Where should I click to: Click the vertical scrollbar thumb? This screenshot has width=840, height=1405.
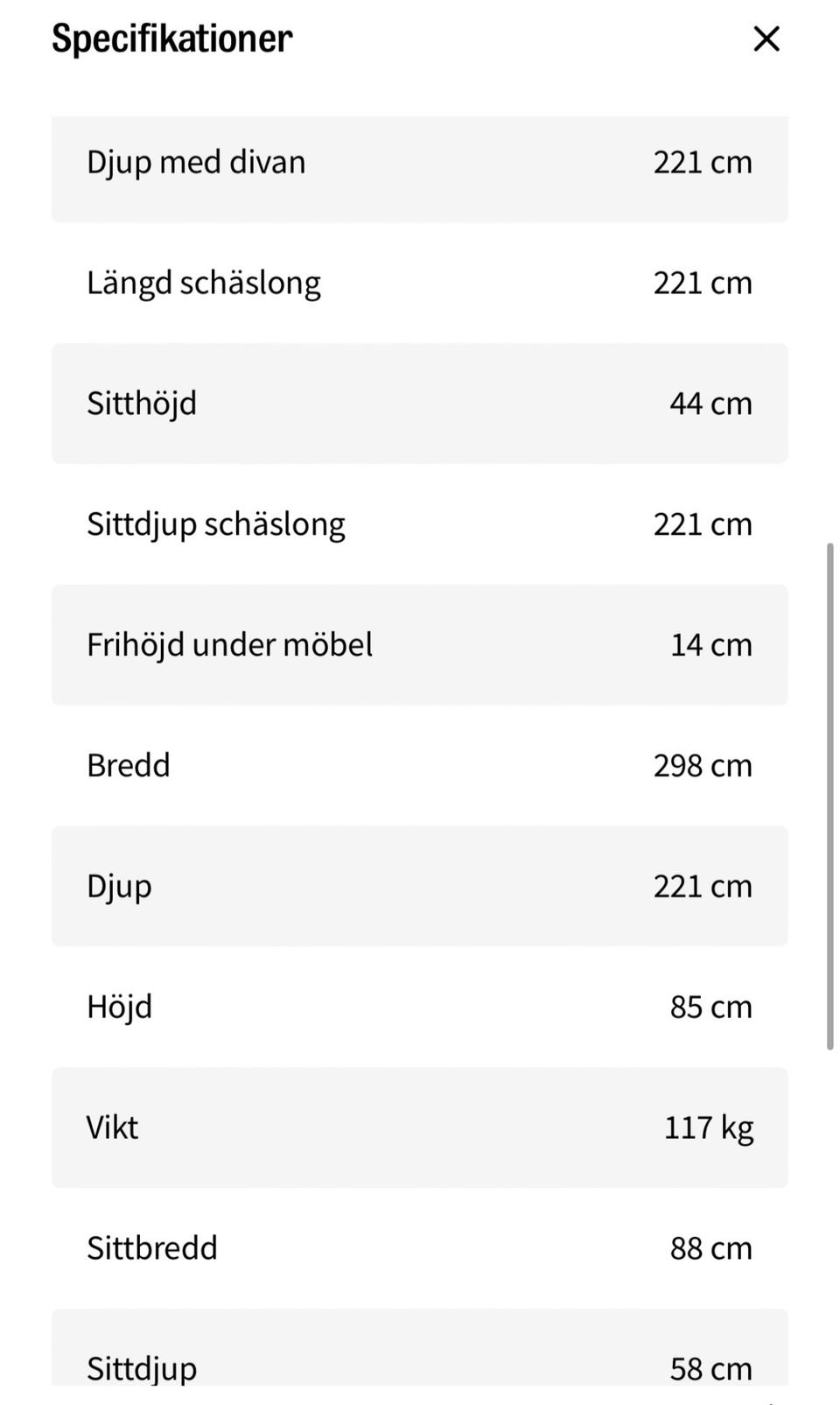829,795
